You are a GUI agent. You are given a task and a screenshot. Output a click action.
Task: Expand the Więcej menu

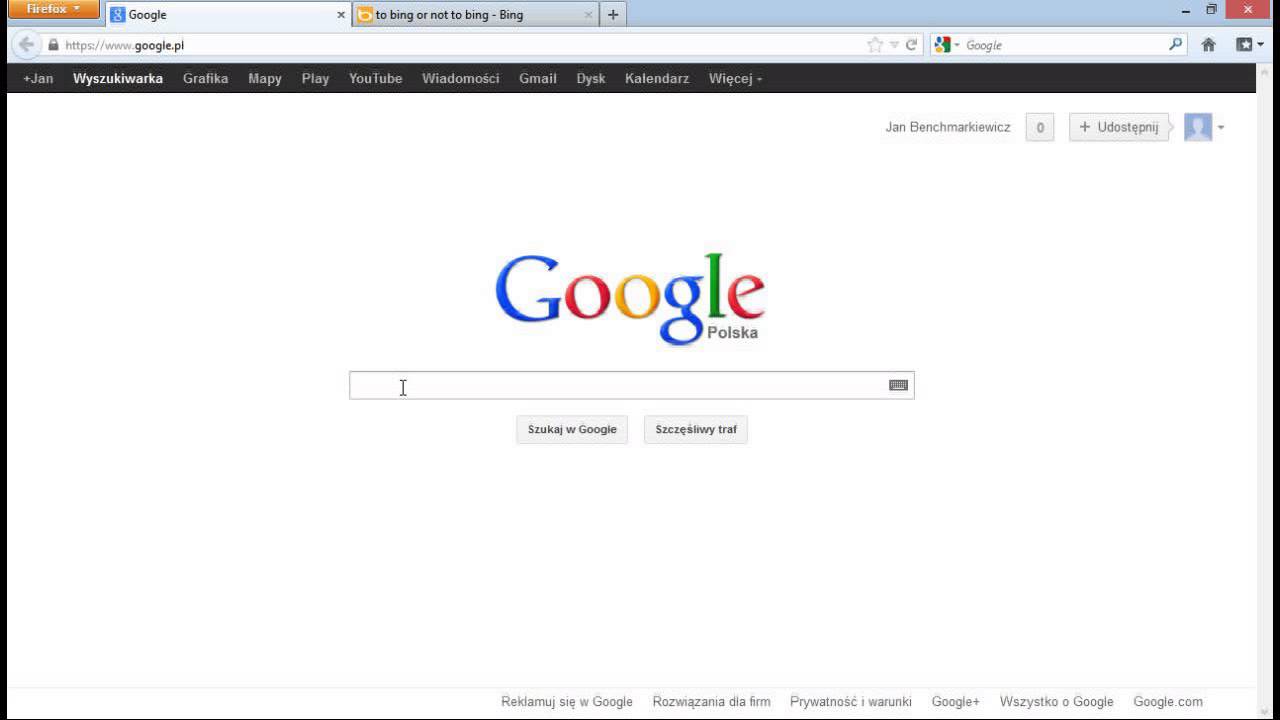tap(735, 78)
